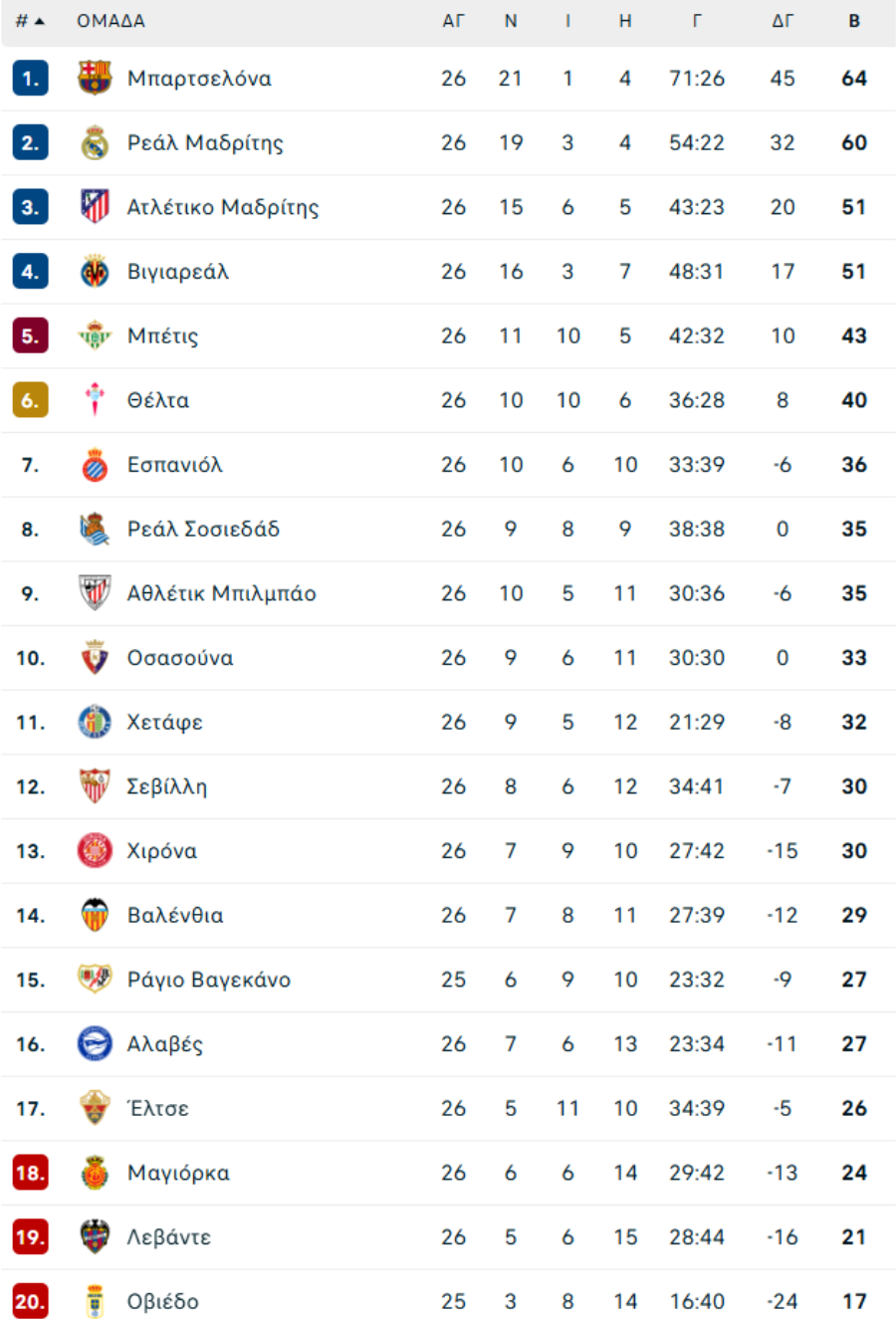Open the Ρεάλ Σοσιεδάδ team page
Viewport: 896px width, 1319px height.
203,529
